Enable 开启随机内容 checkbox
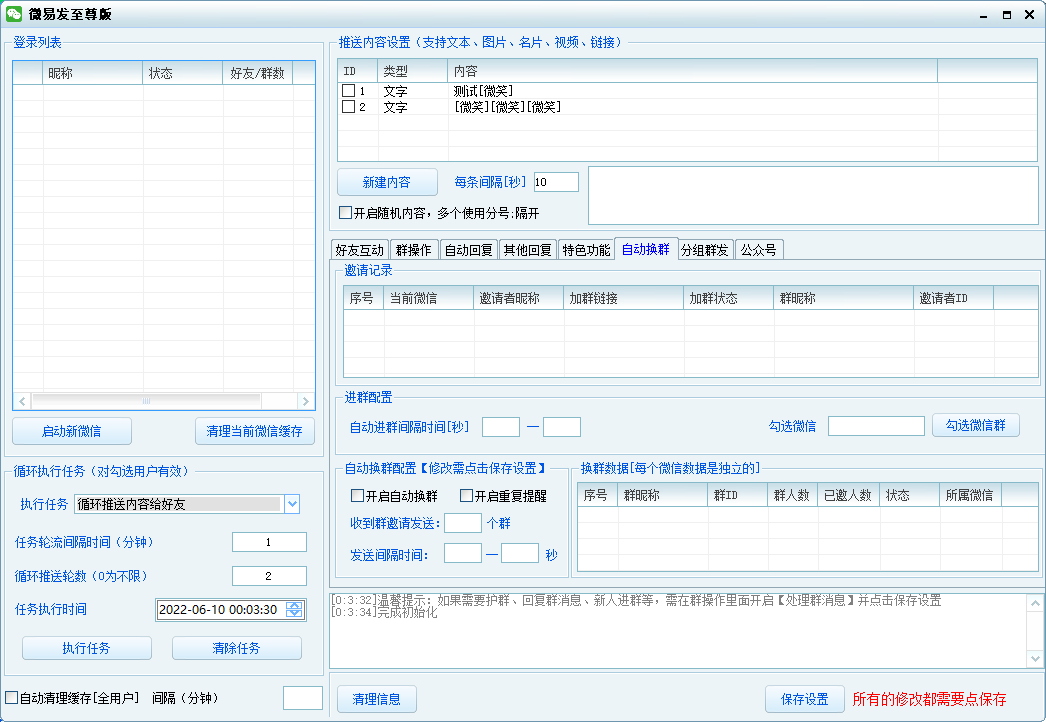 pos(346,213)
